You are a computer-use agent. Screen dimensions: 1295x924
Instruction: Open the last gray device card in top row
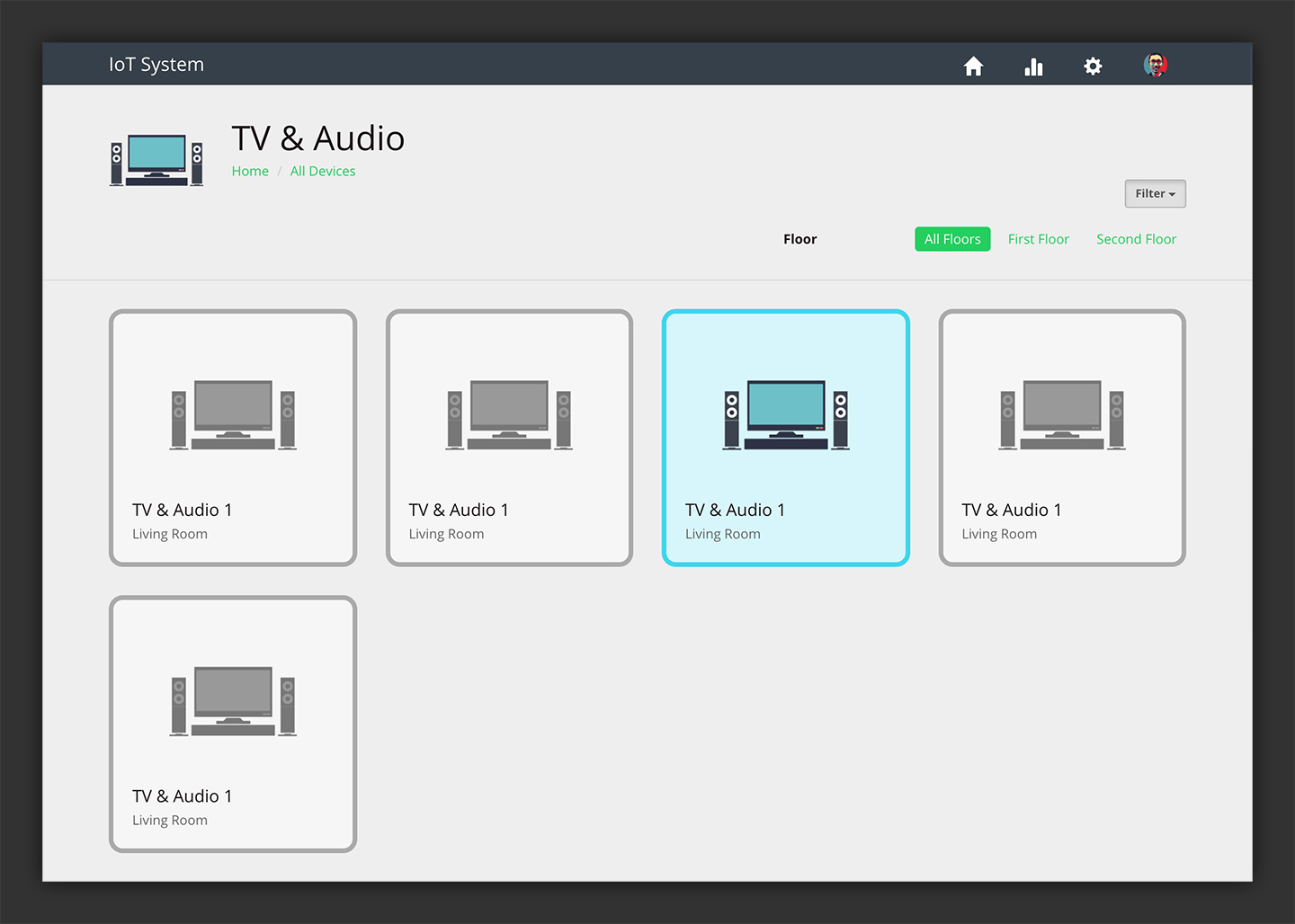pos(1062,438)
